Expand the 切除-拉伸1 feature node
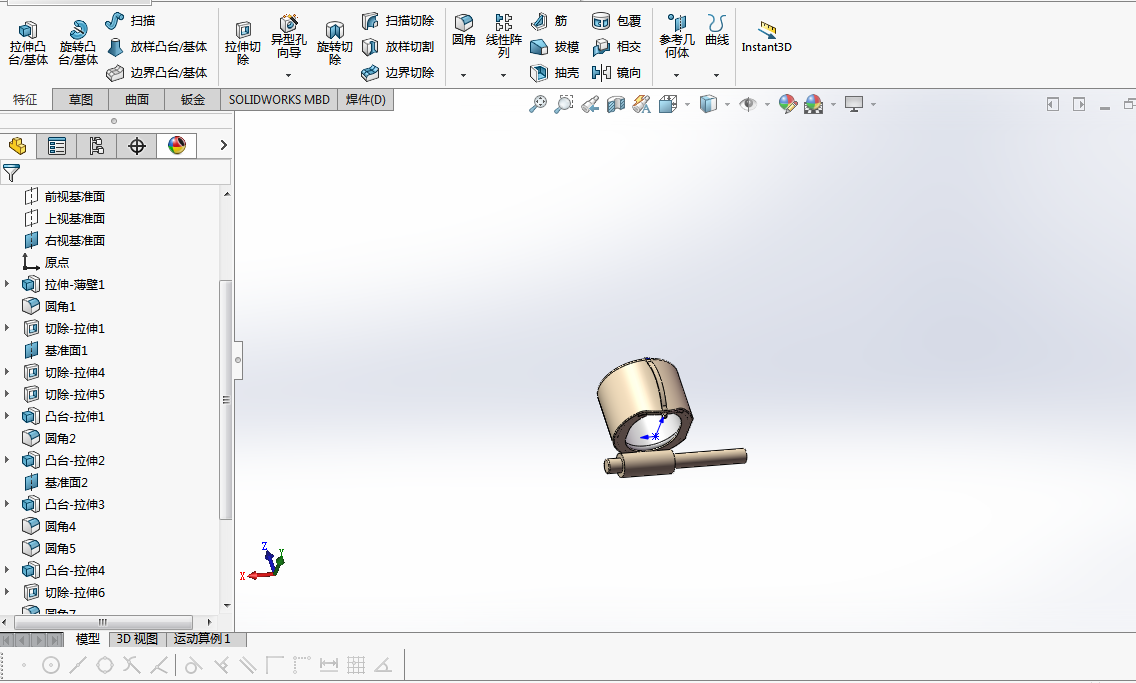Screen dimensions: 1136x683 [7, 328]
